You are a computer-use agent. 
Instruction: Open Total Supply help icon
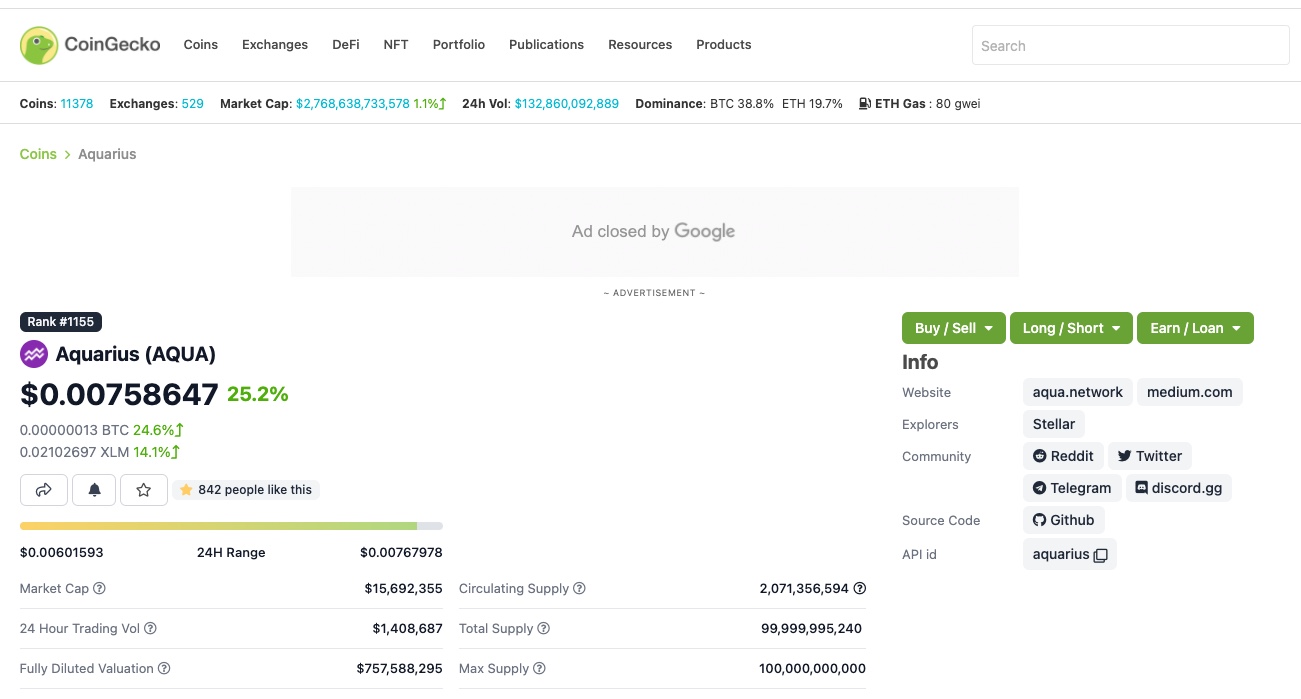[x=544, y=629]
